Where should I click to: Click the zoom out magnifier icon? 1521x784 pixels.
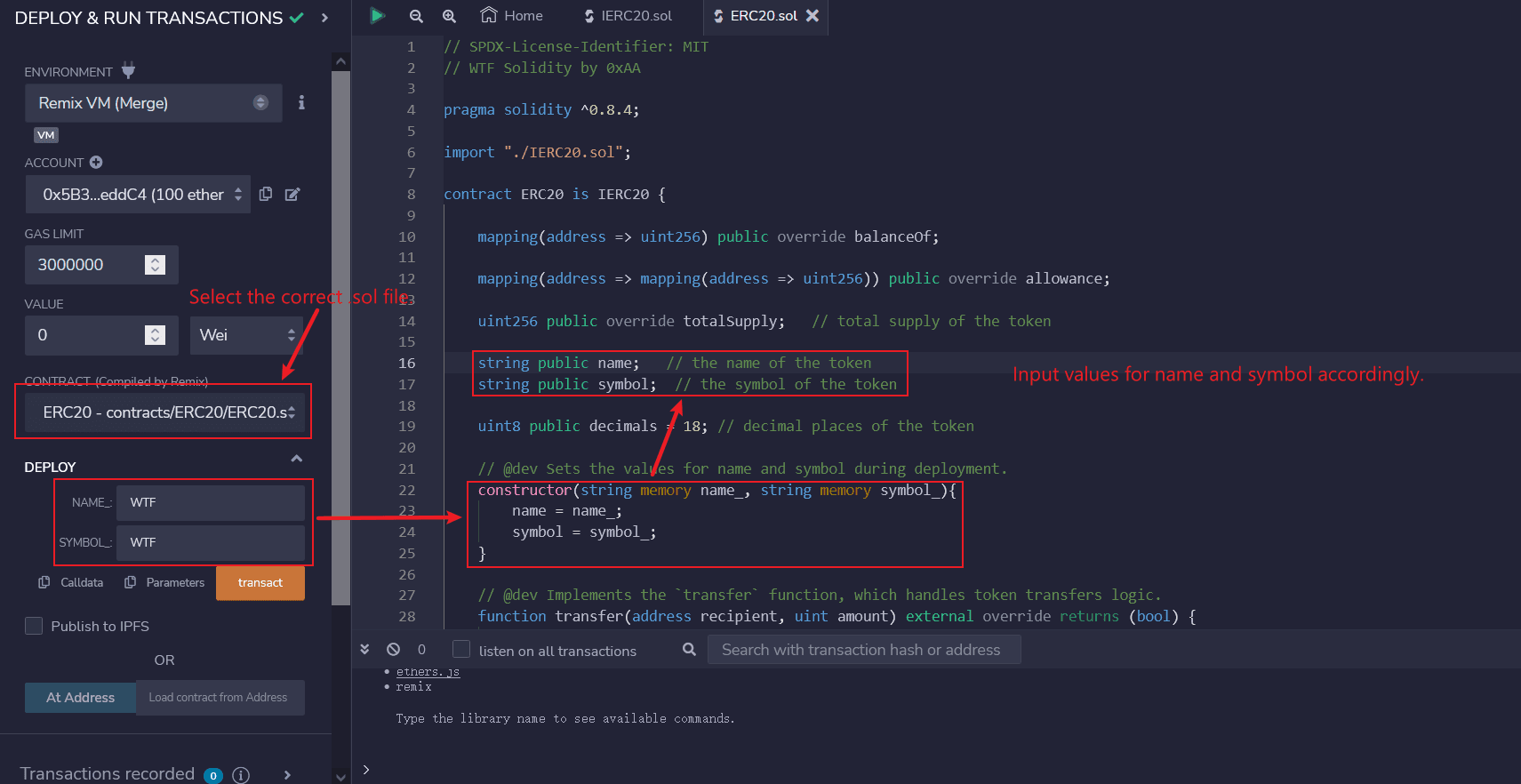point(416,16)
